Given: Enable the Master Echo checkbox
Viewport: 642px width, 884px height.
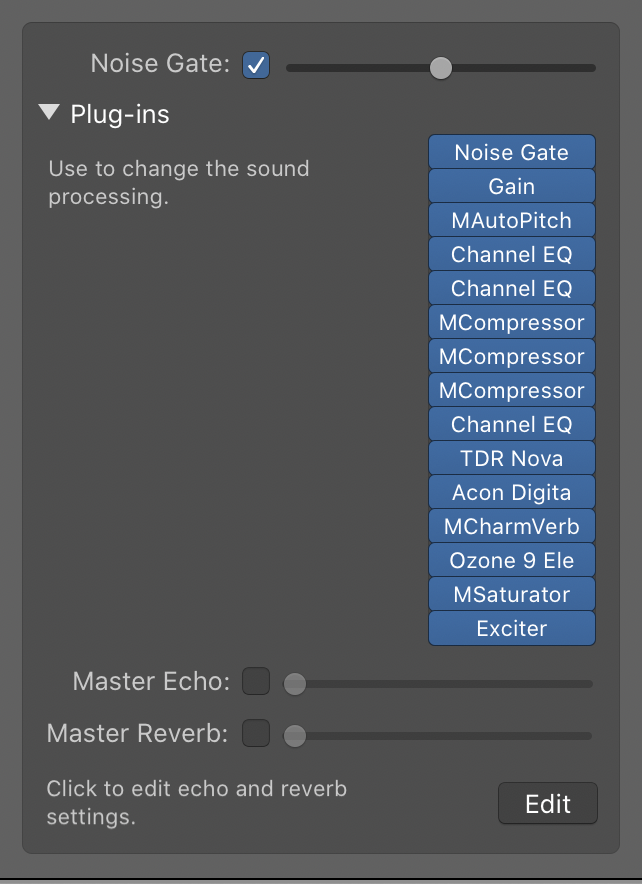Looking at the screenshot, I should 256,682.
